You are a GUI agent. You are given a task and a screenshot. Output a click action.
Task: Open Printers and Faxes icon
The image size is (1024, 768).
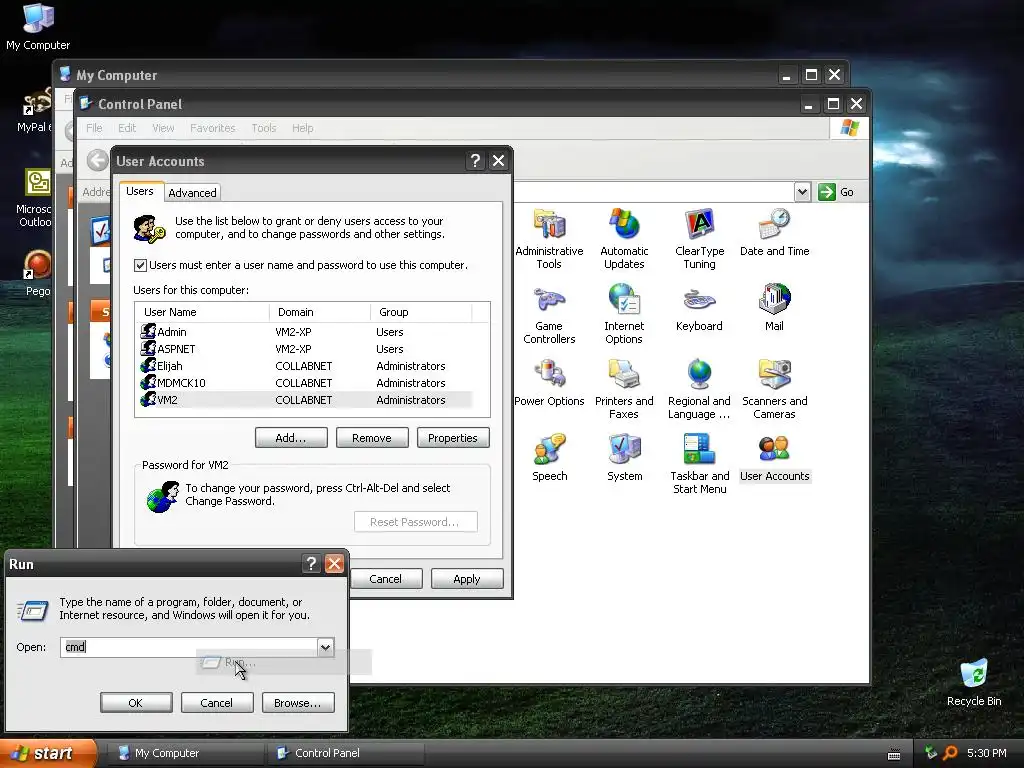[624, 389]
